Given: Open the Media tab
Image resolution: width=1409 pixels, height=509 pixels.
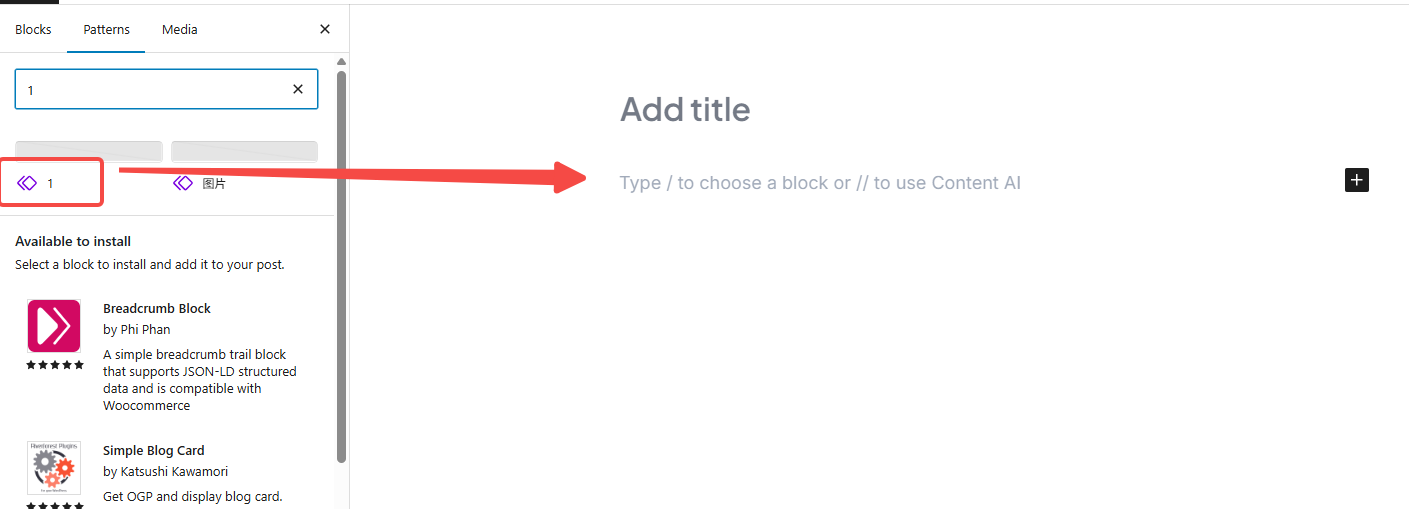Looking at the screenshot, I should pos(180,30).
